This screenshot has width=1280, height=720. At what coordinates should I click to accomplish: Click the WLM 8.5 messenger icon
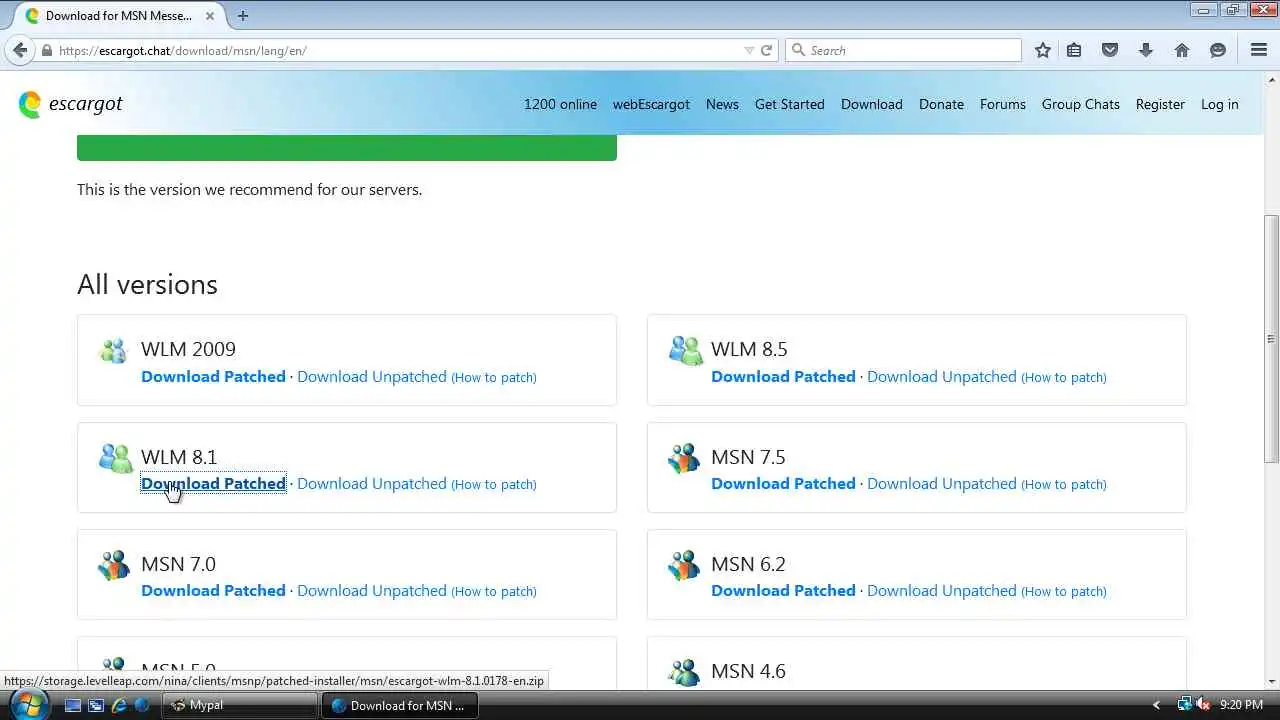coord(685,350)
